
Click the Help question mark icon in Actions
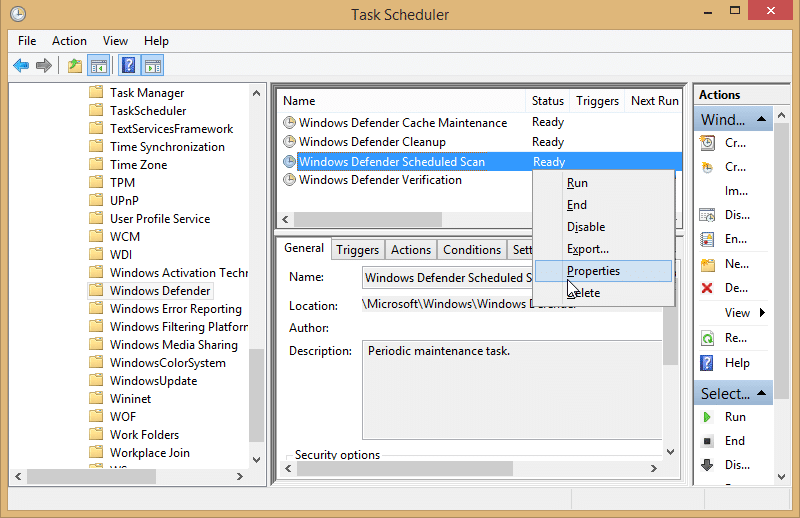tap(707, 363)
